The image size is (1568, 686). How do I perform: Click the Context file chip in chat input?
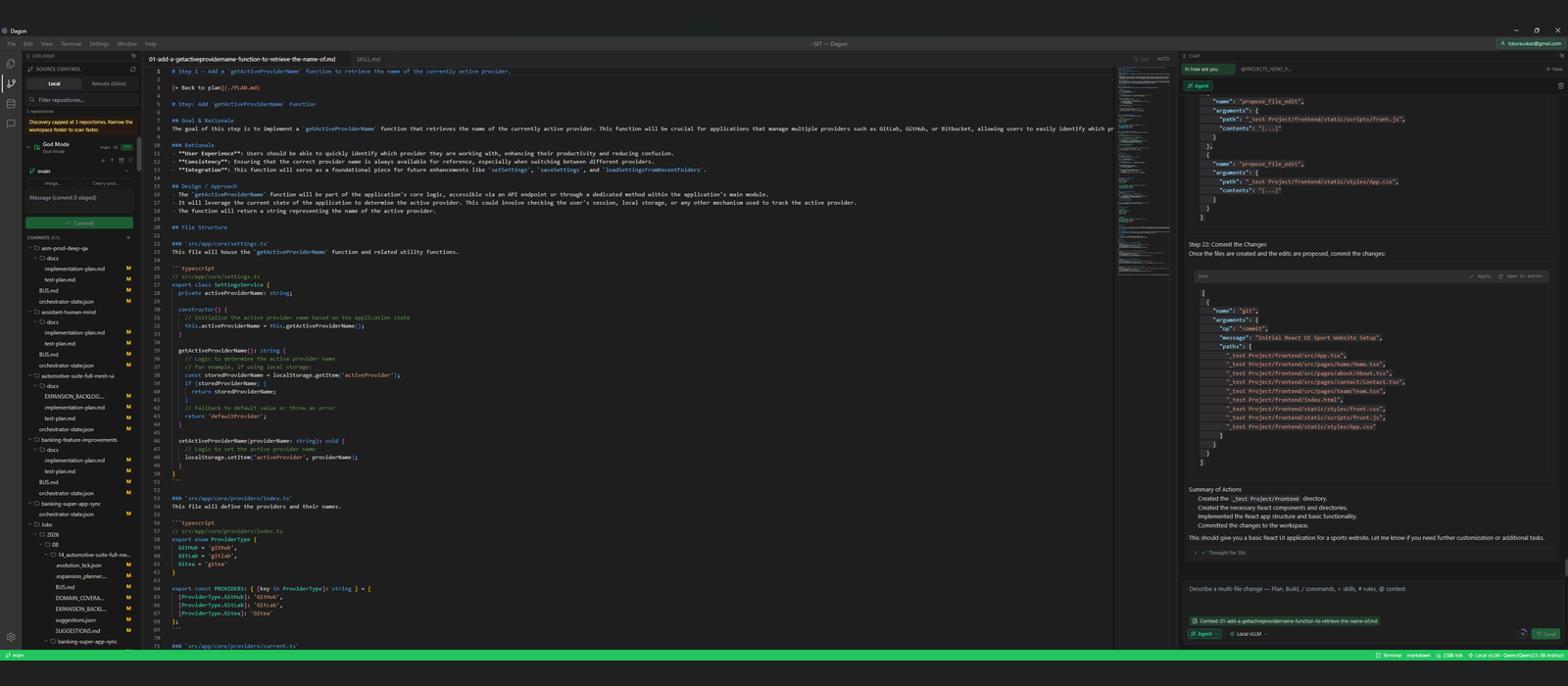click(1285, 621)
